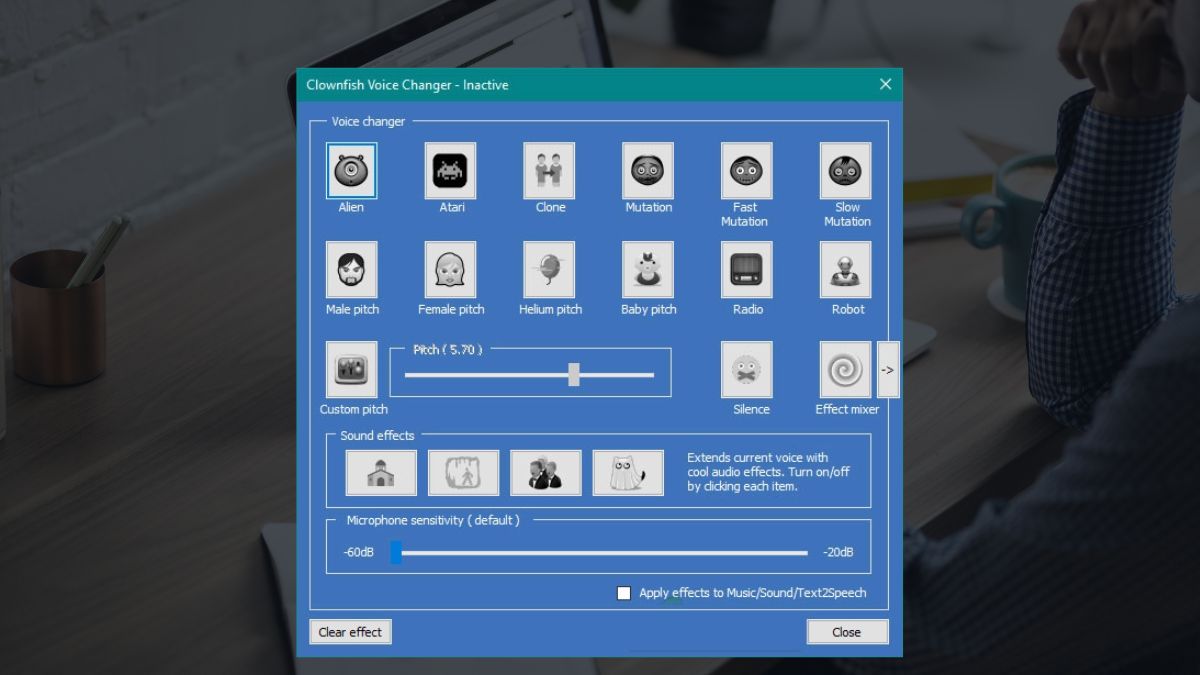This screenshot has width=1200, height=675.
Task: Select the Custom pitch icon
Action: [x=352, y=369]
